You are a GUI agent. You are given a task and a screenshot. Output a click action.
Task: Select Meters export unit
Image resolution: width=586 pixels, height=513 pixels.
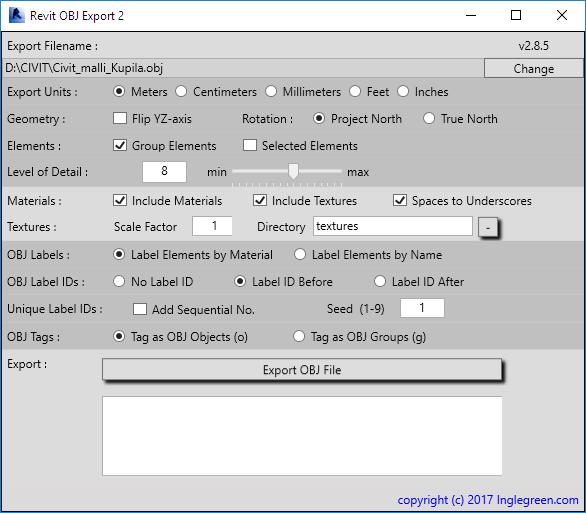point(119,92)
